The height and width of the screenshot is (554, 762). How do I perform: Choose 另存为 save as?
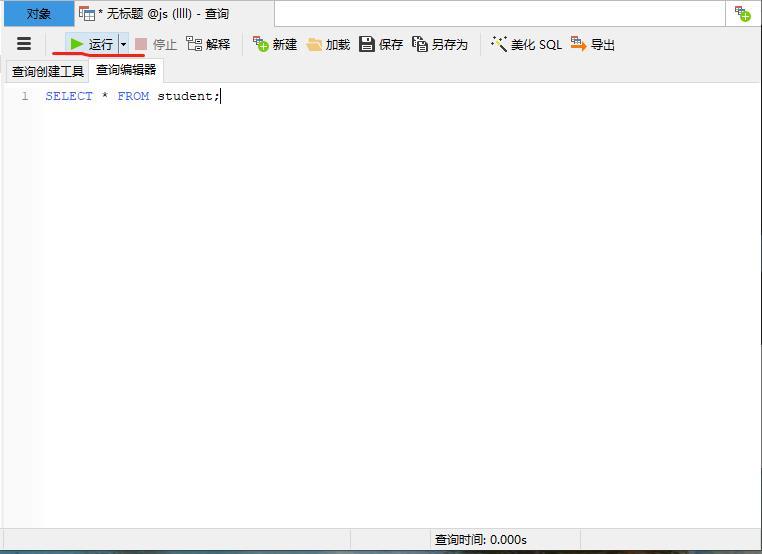coord(440,44)
